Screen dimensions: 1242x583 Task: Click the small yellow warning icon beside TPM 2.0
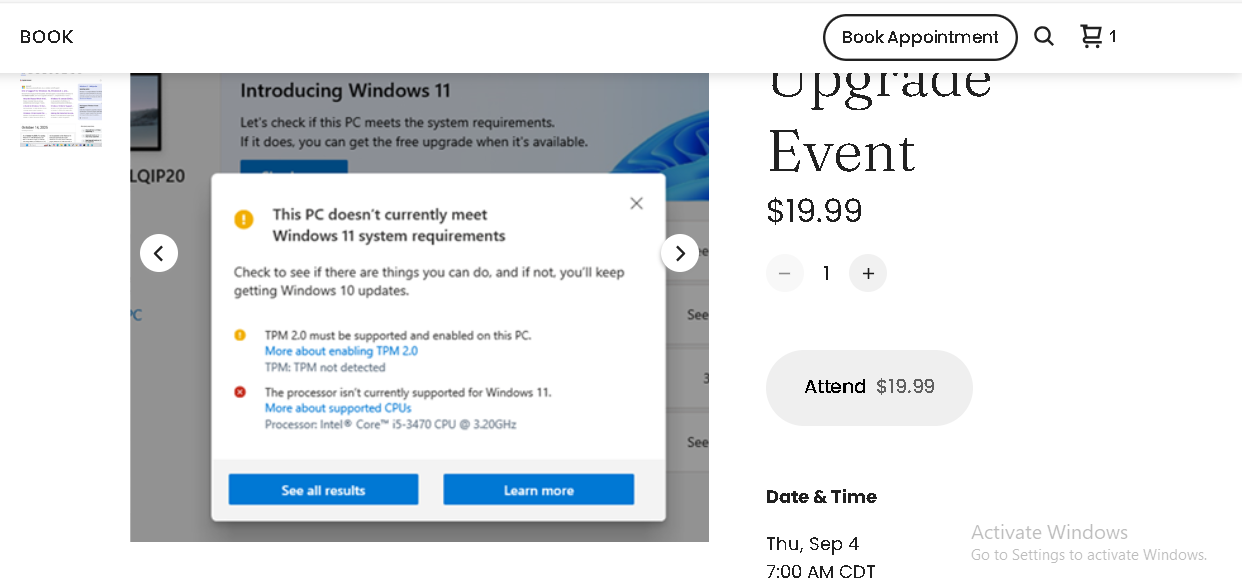point(240,335)
